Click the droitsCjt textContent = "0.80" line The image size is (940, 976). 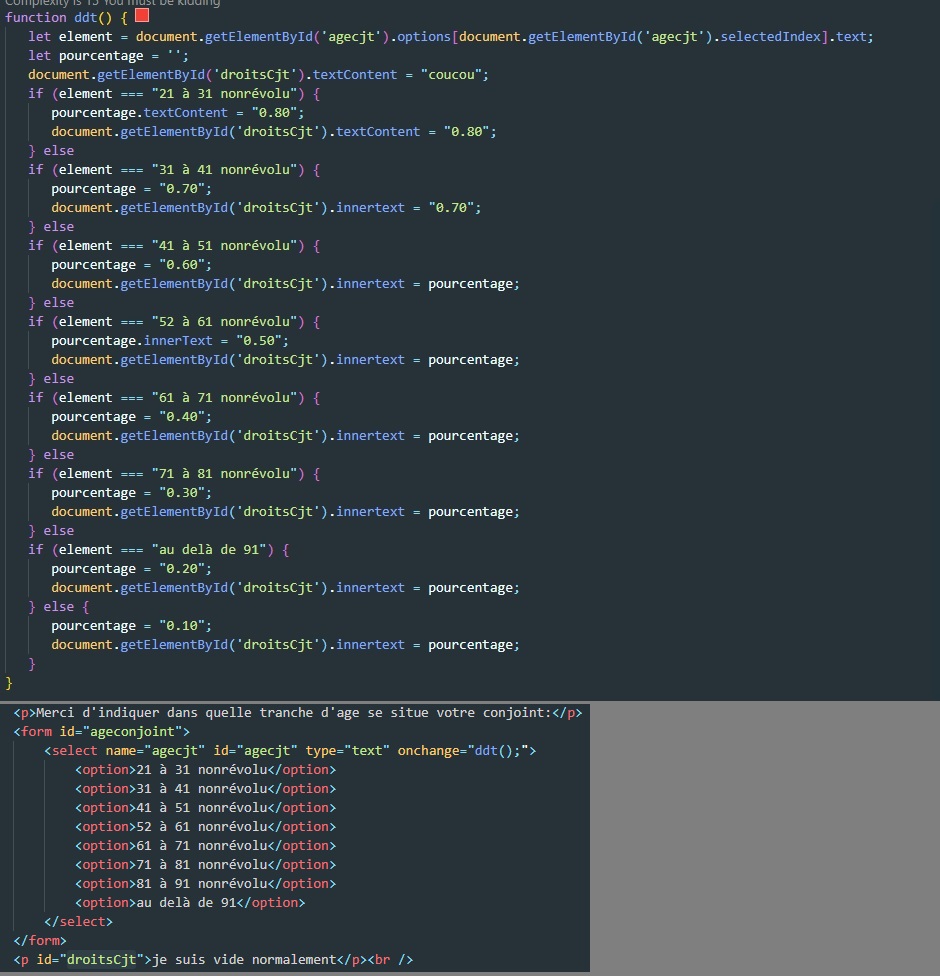pos(274,132)
